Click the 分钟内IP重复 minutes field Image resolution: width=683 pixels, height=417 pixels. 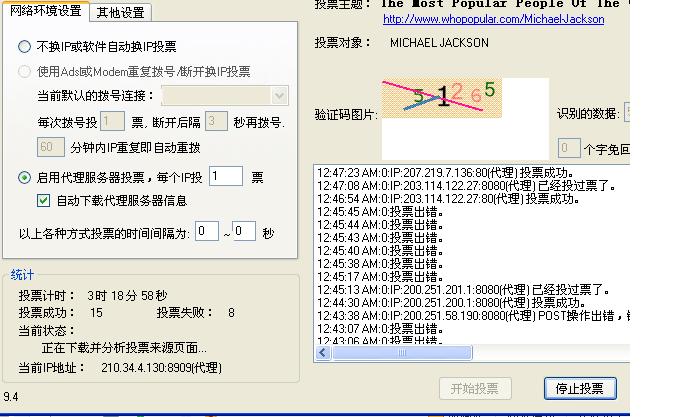pos(51,147)
